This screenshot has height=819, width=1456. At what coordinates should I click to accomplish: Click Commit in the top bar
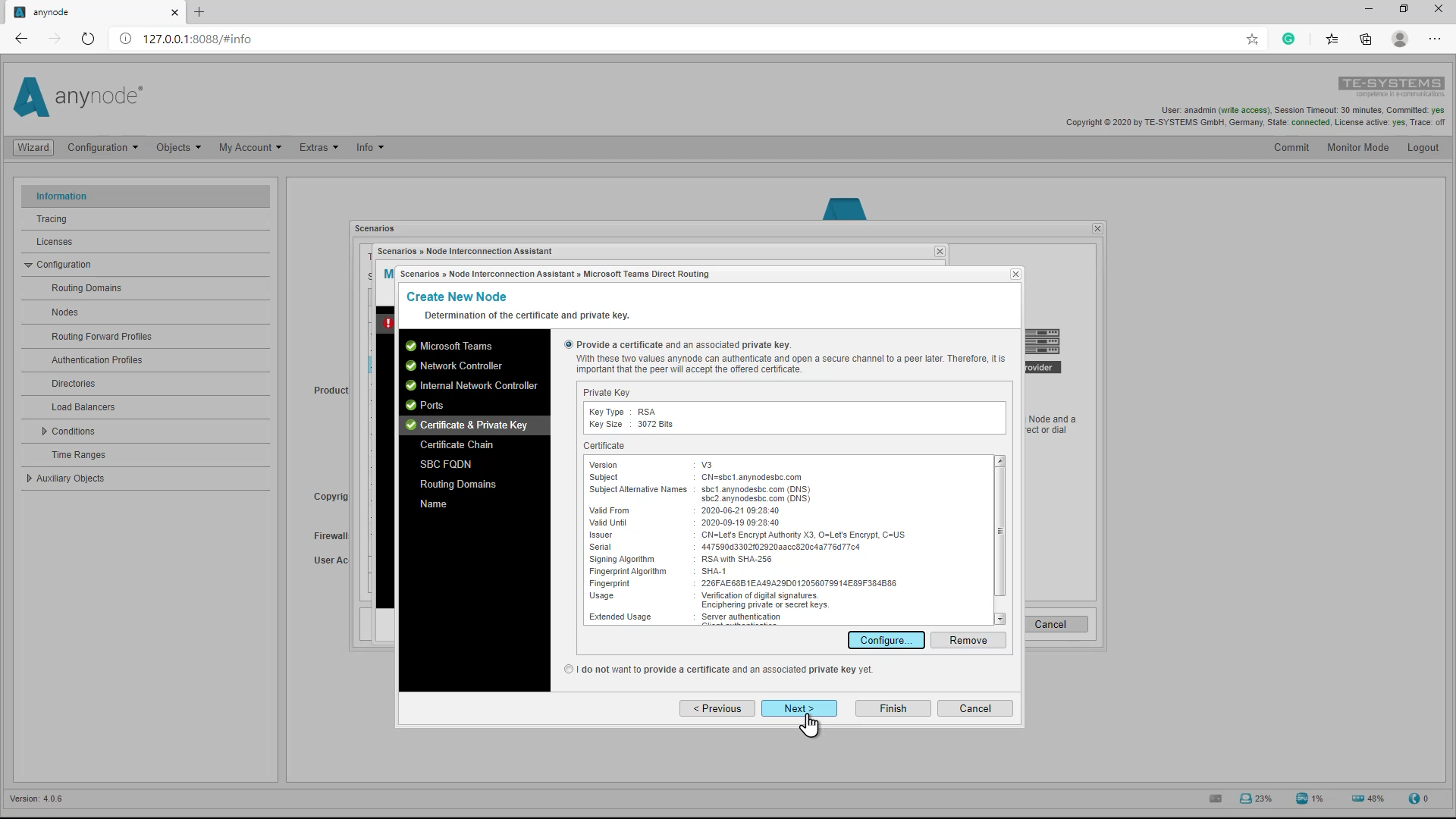1291,147
